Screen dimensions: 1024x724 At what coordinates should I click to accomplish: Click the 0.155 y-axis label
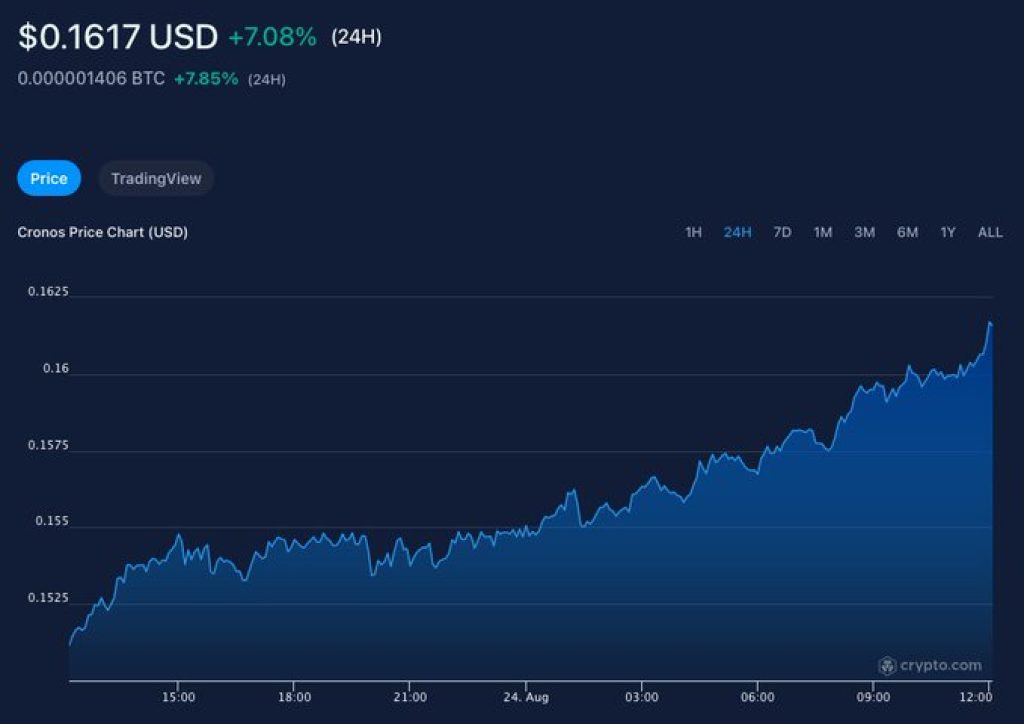pos(52,522)
